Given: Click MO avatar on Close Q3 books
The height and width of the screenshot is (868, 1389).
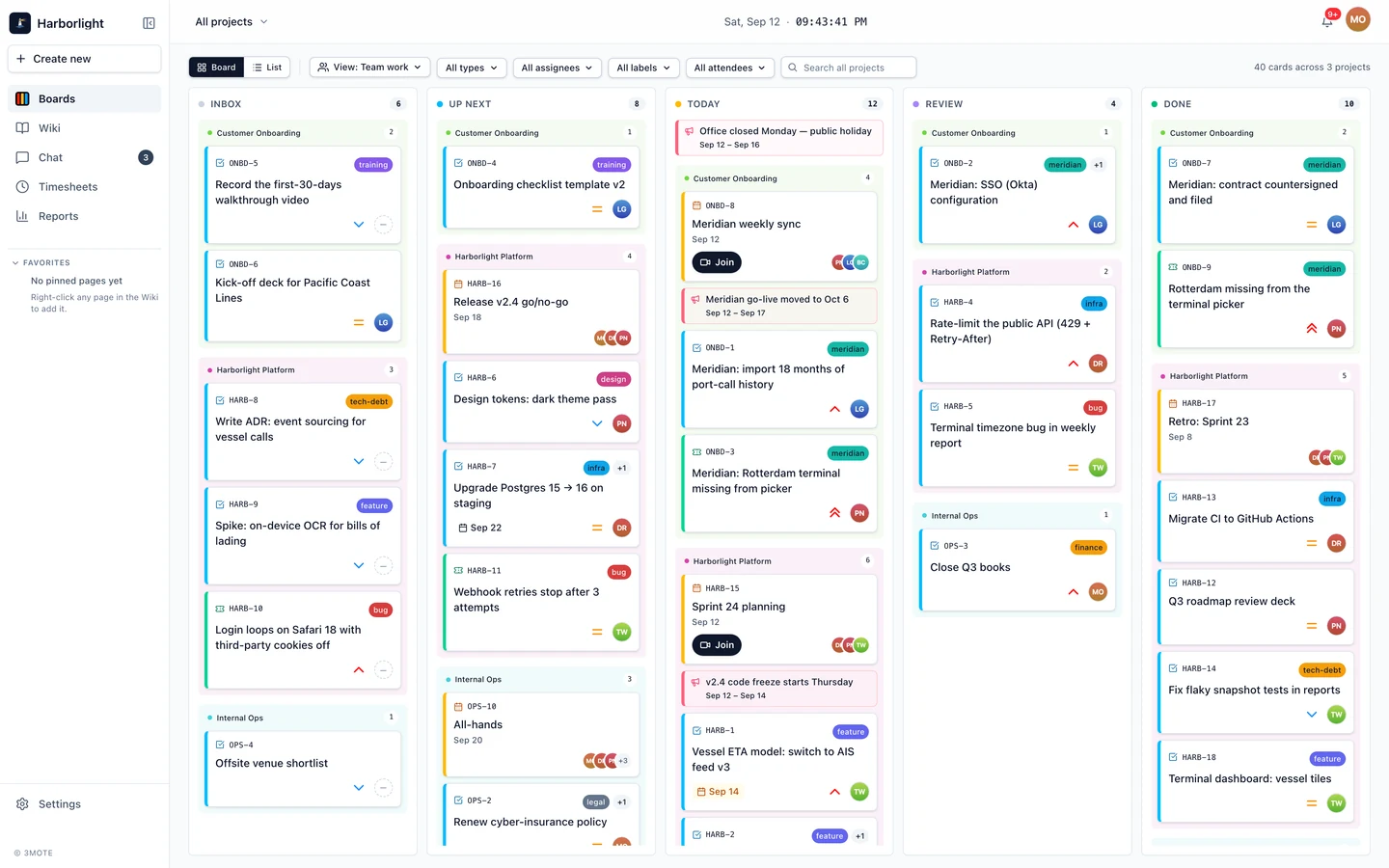Looking at the screenshot, I should (1098, 592).
